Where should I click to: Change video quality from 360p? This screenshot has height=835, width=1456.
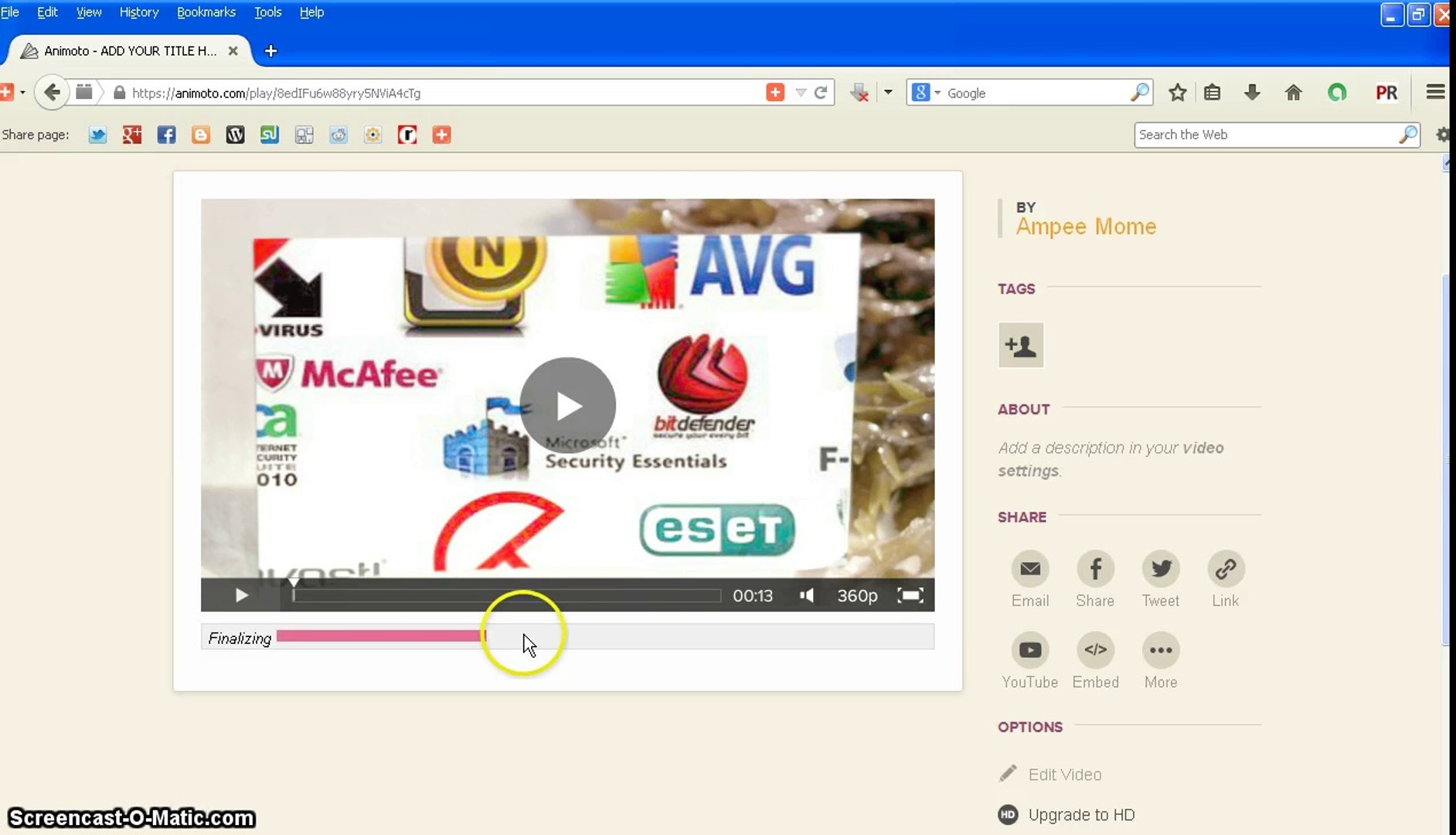tap(858, 595)
